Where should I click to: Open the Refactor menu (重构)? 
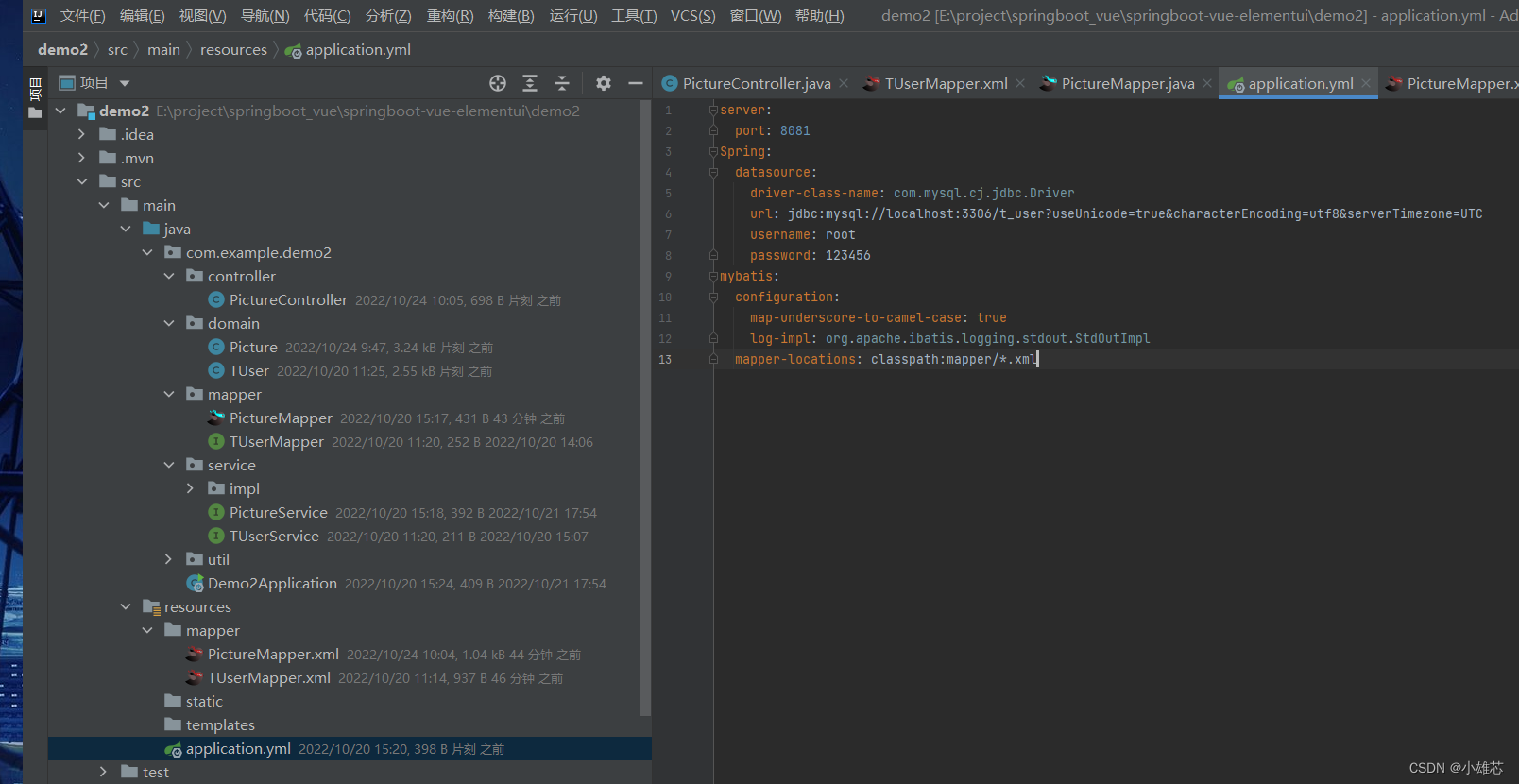[x=450, y=16]
